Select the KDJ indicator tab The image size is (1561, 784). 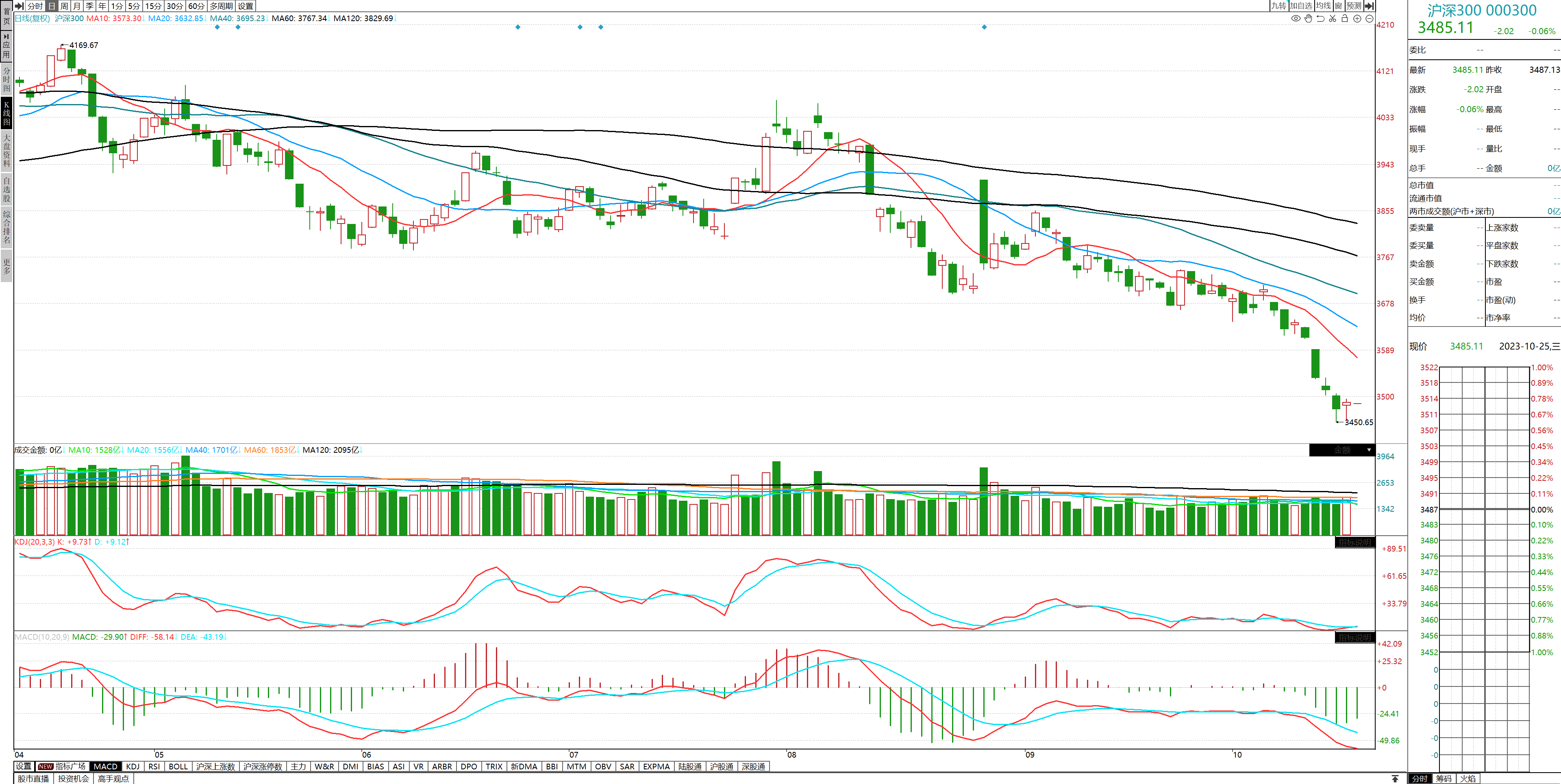pyautogui.click(x=133, y=767)
